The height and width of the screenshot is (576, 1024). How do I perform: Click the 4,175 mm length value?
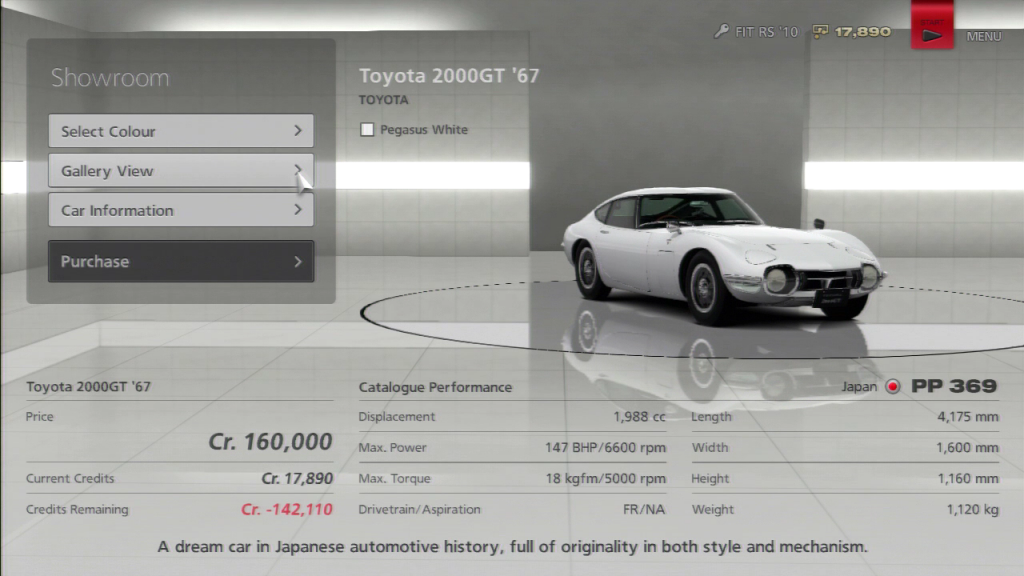pyautogui.click(x=968, y=417)
